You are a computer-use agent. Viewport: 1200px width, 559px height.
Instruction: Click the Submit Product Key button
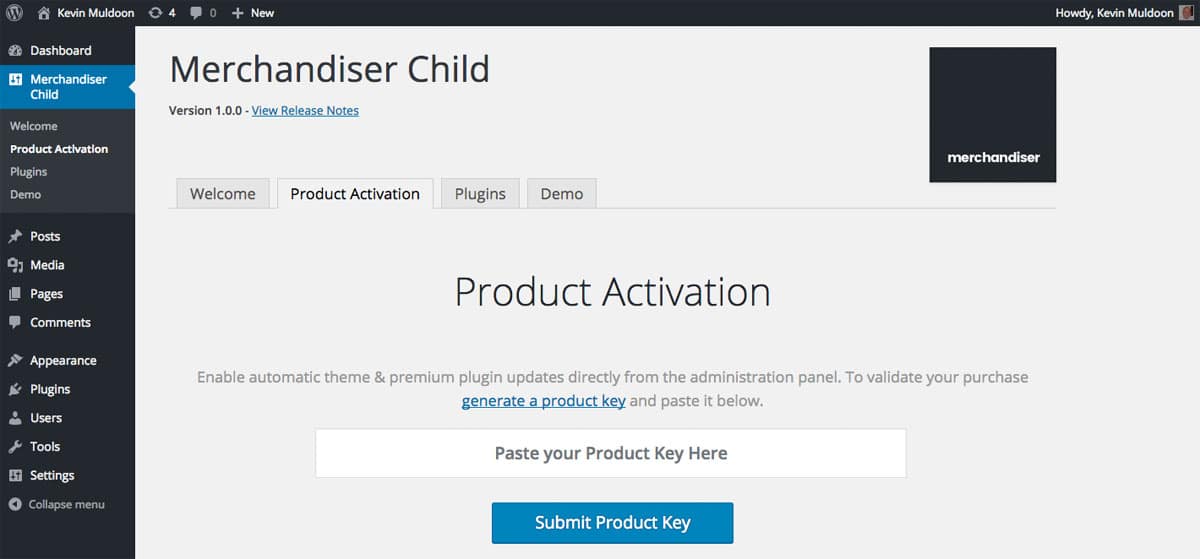point(612,523)
